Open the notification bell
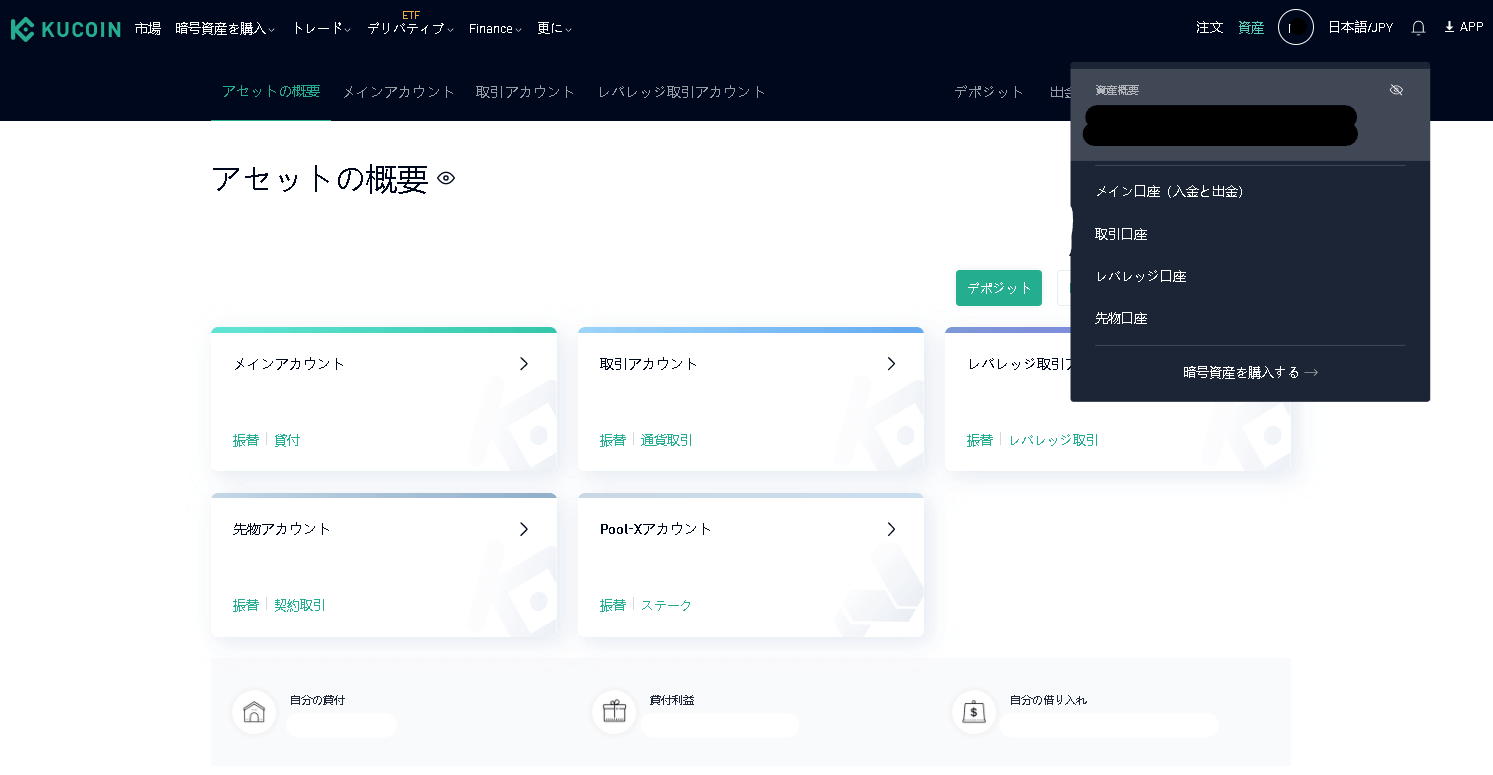This screenshot has height=775, width=1493. (1418, 28)
